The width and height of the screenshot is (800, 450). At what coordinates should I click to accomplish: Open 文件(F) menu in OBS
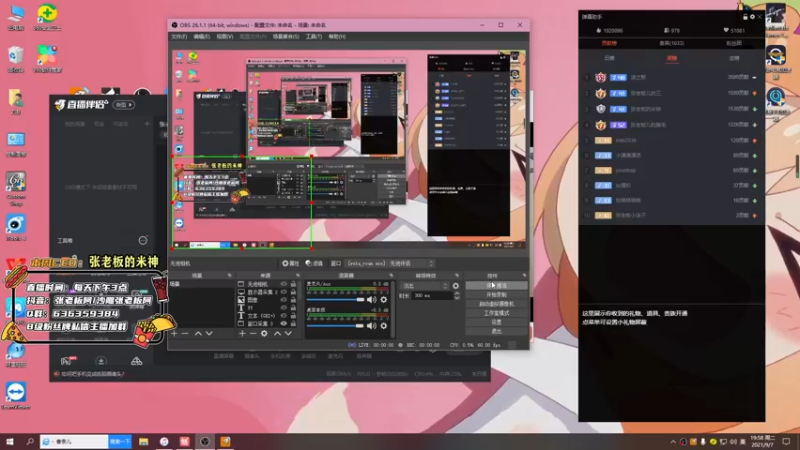(x=179, y=37)
